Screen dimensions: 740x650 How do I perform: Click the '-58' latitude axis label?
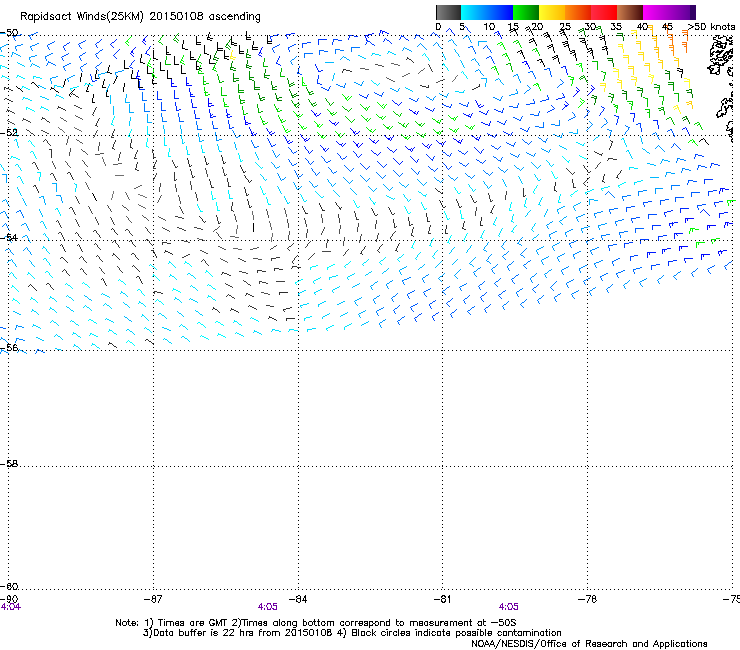(9, 464)
